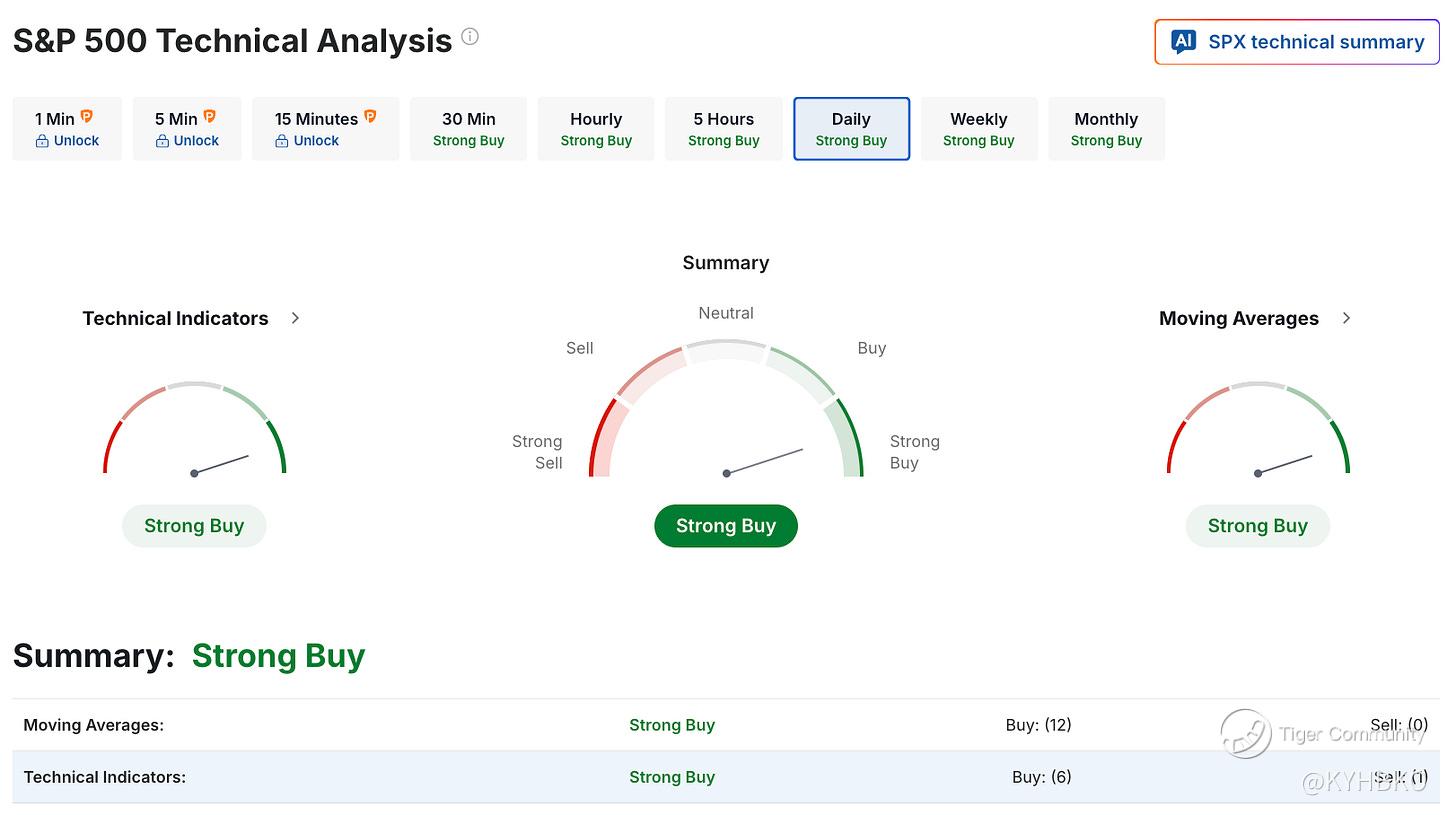1456x815 pixels.
Task: Switch to the Weekly timeframe tab
Action: pyautogui.click(x=979, y=129)
